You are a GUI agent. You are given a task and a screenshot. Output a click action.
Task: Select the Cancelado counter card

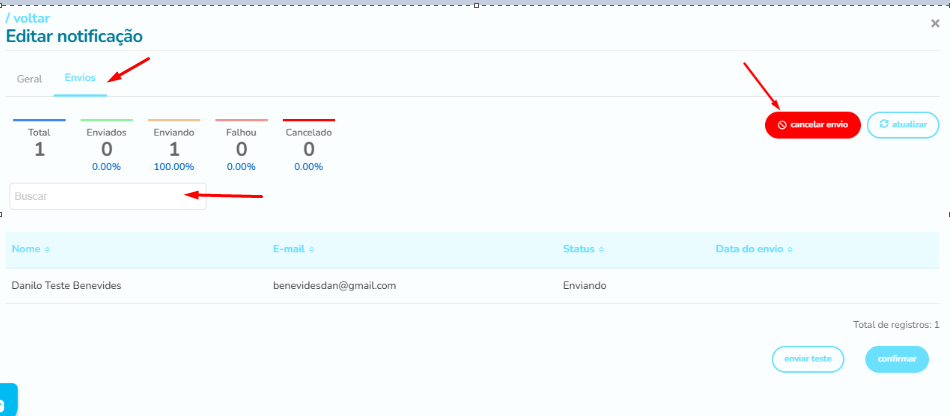pos(308,145)
